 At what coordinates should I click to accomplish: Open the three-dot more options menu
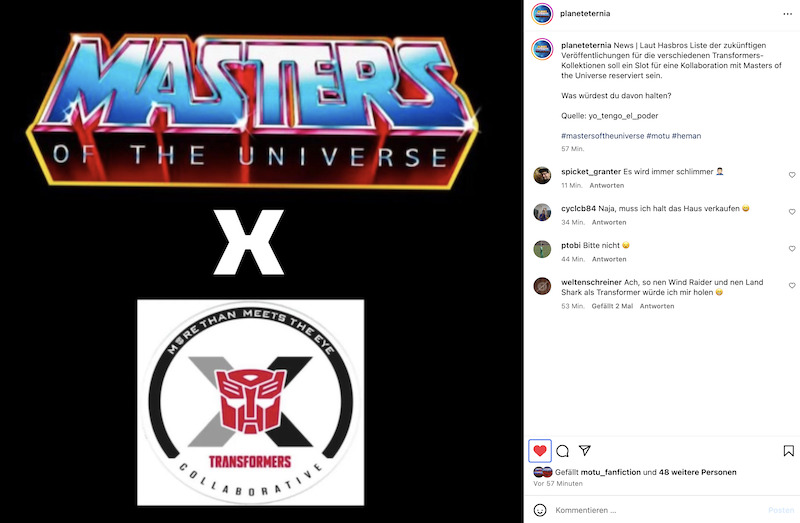tap(788, 14)
